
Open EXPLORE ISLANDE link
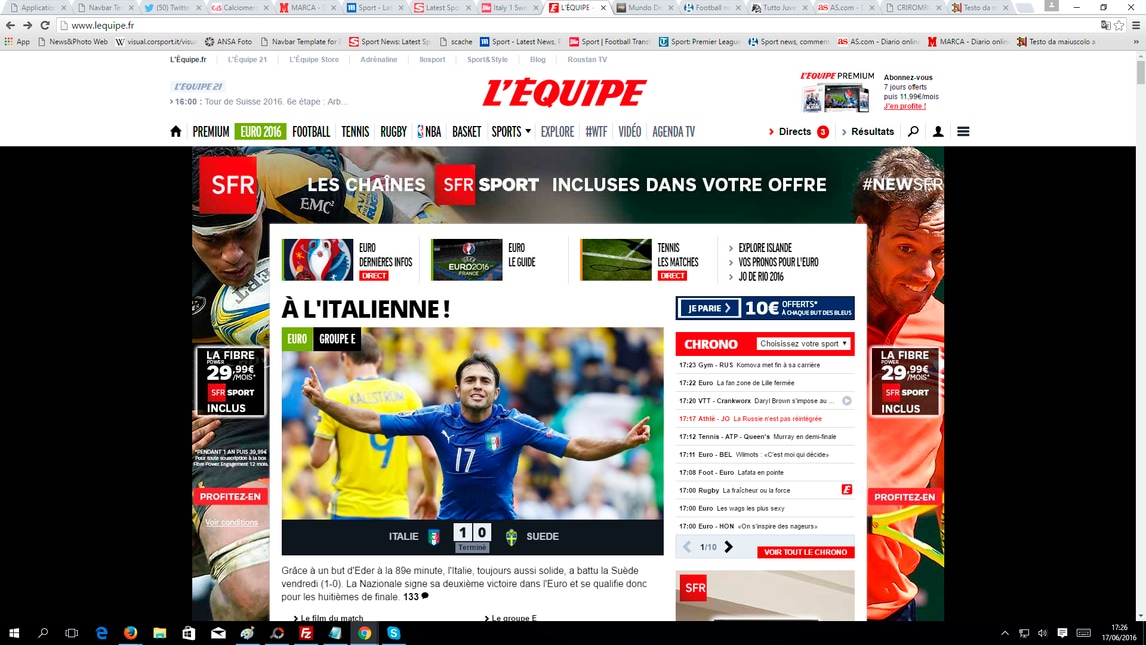pos(764,248)
